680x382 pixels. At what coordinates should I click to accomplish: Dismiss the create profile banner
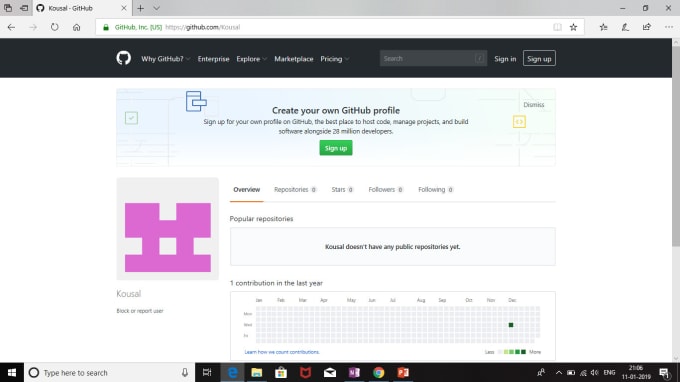533,104
